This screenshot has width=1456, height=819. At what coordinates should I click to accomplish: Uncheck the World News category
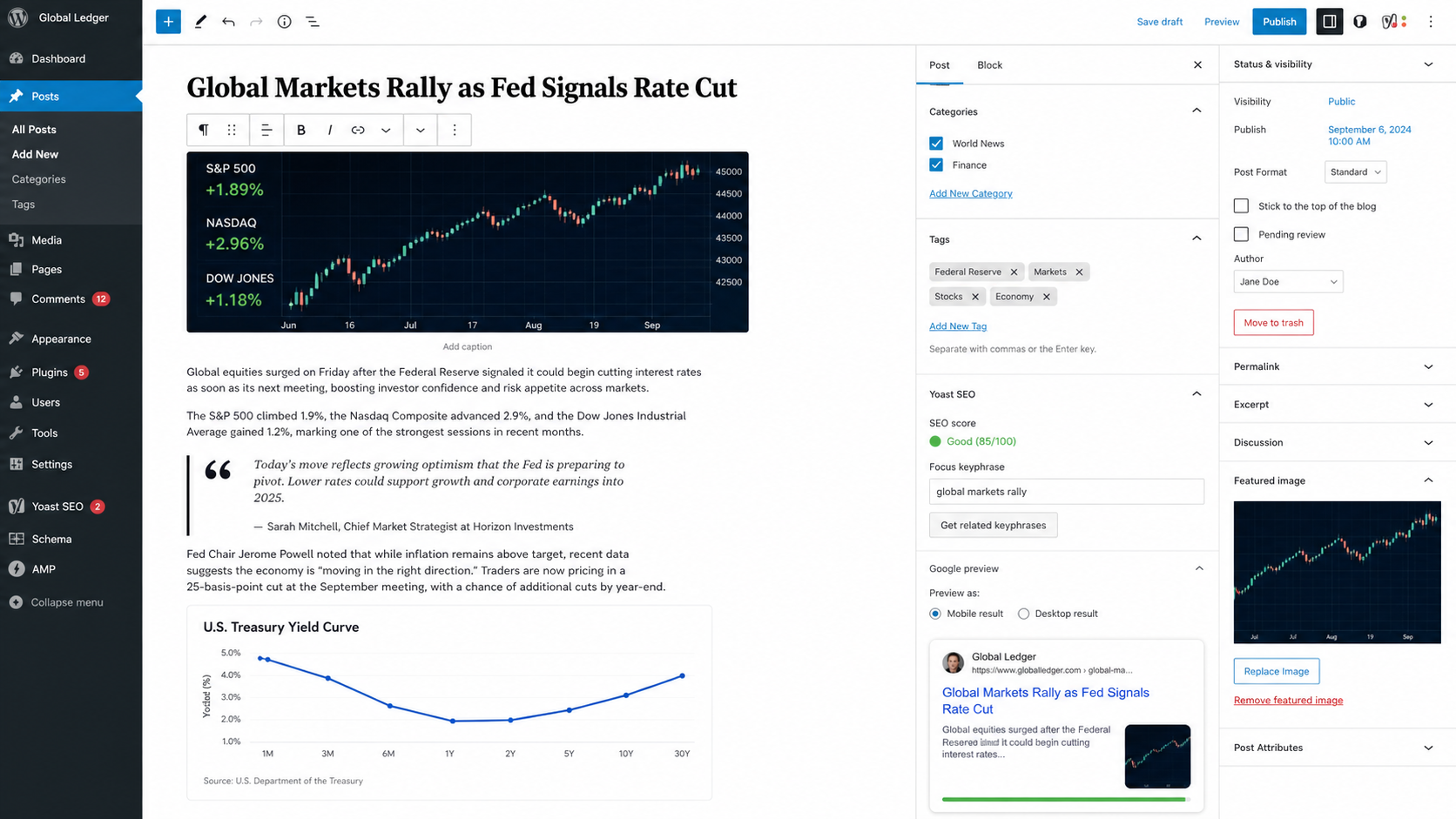[x=936, y=144]
